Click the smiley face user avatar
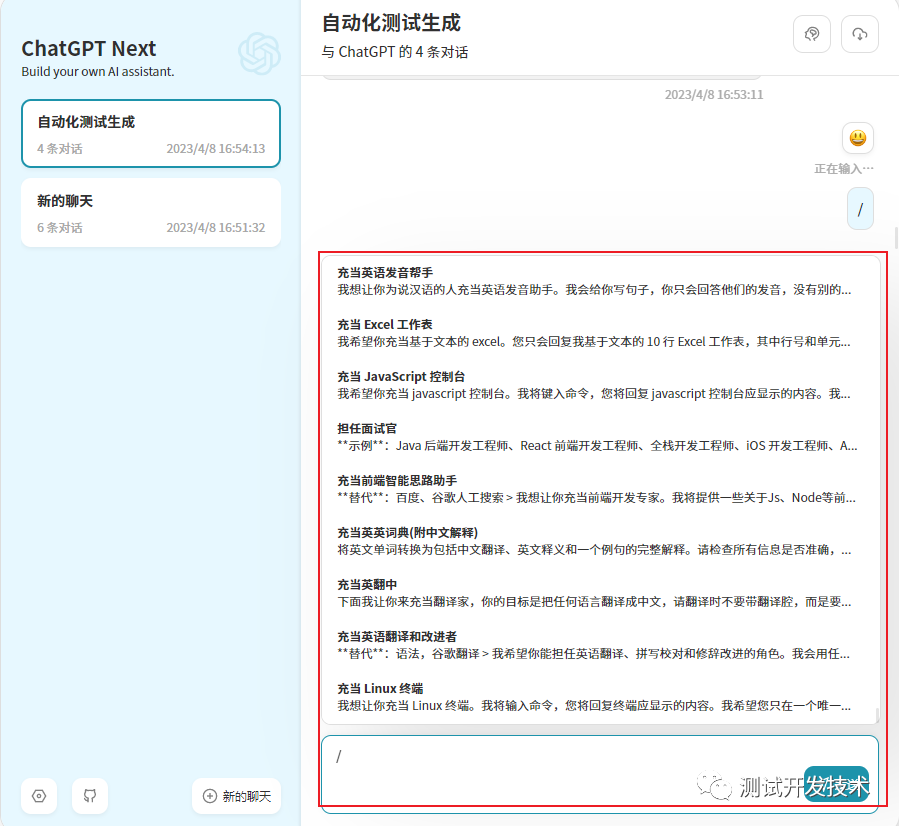This screenshot has height=826, width=899. (858, 138)
